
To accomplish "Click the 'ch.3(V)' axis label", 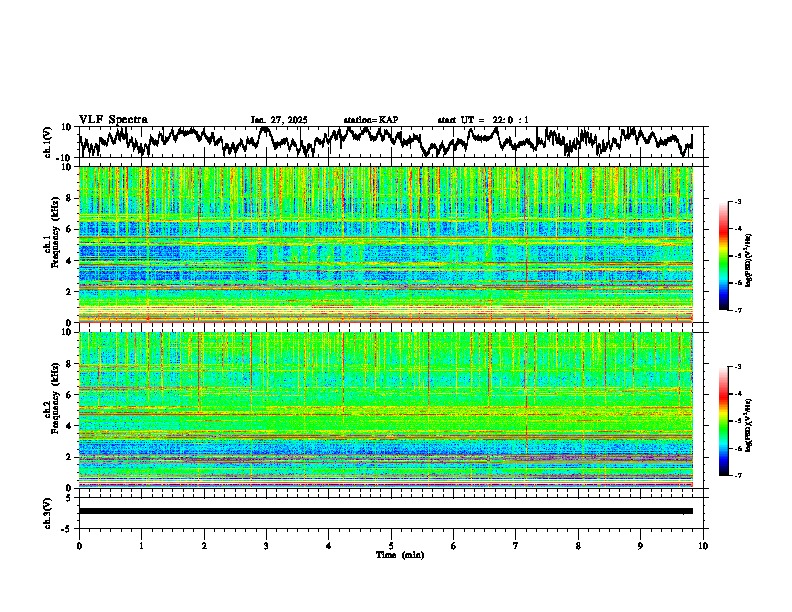I will [x=48, y=513].
